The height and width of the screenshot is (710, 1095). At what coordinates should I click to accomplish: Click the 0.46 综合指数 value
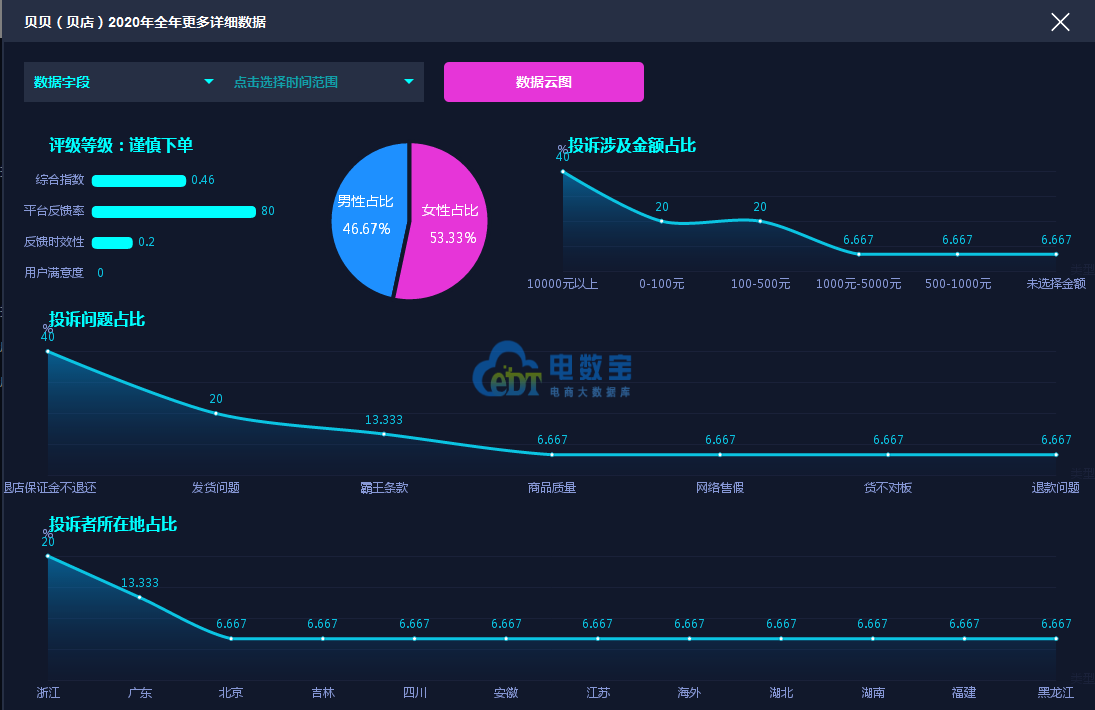pyautogui.click(x=203, y=180)
